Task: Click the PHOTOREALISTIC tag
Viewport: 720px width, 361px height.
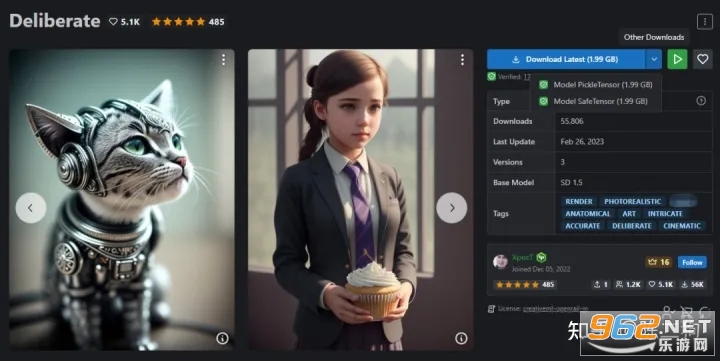Action: tap(632, 201)
